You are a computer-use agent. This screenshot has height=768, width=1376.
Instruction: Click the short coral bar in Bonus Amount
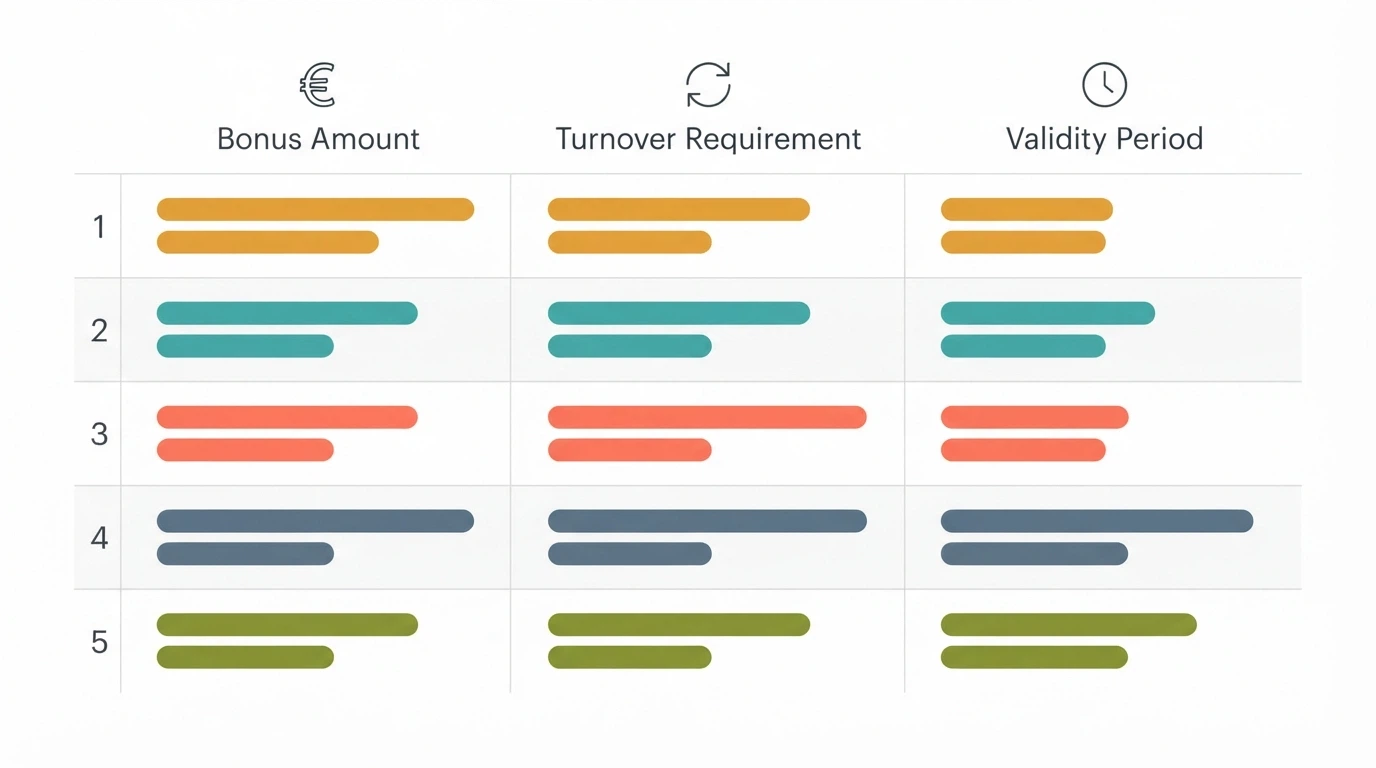(245, 450)
